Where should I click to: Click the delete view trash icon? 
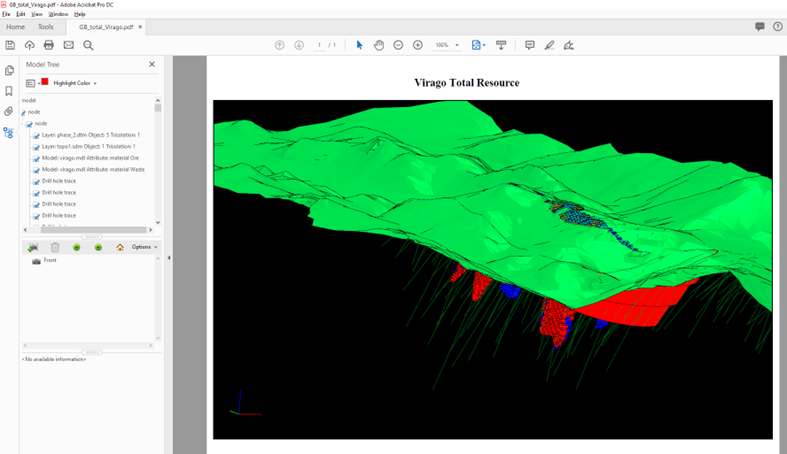point(55,247)
